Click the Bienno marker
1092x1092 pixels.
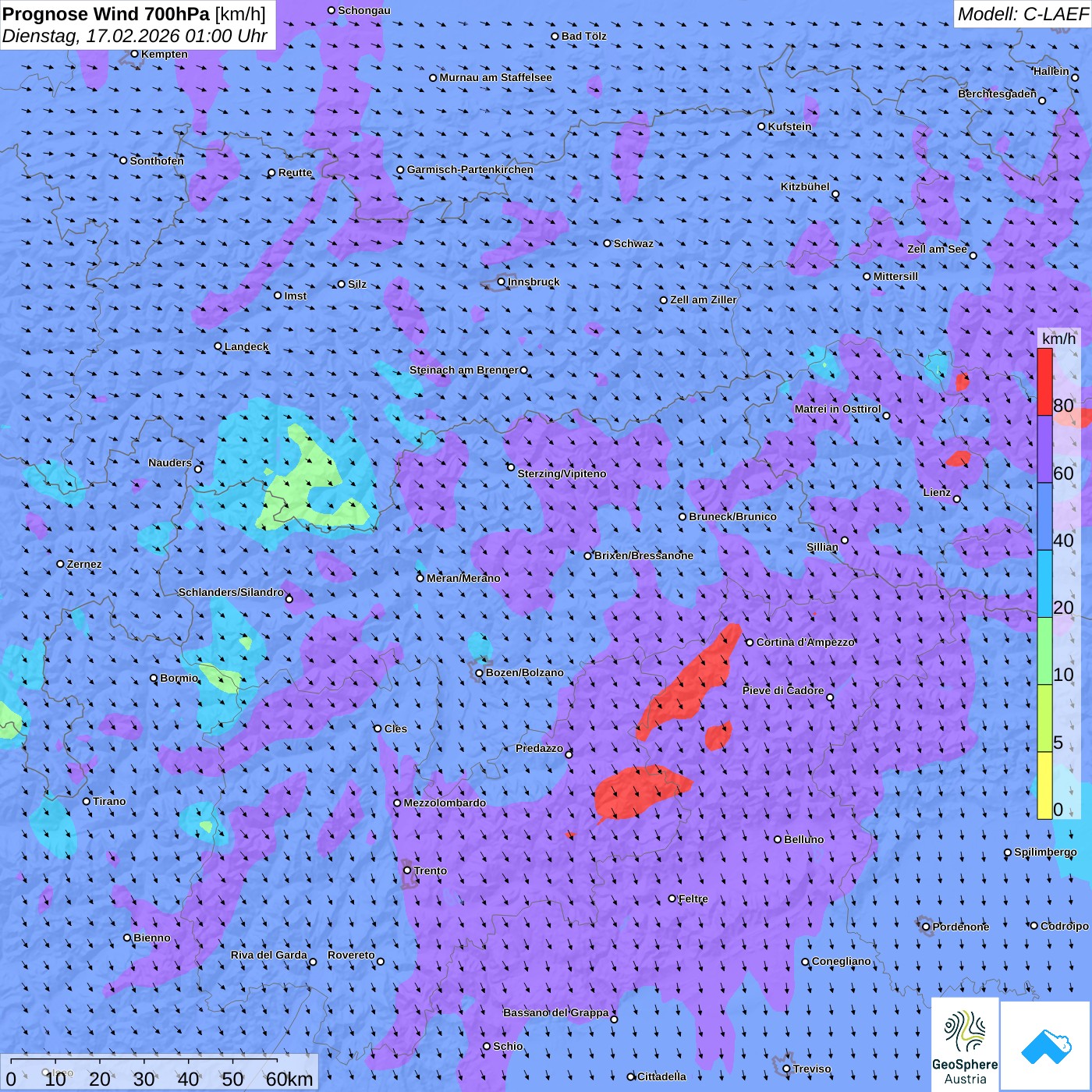127,938
